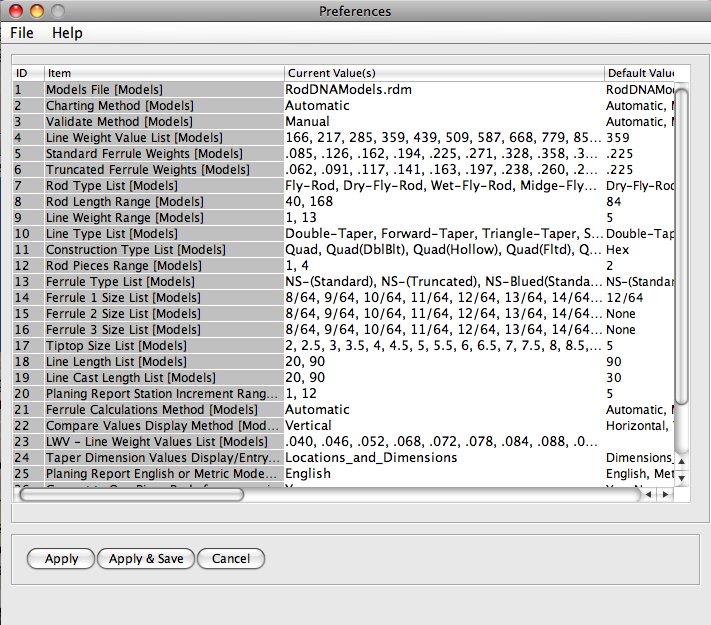Sort by Current Value(s) column header

coord(444,73)
